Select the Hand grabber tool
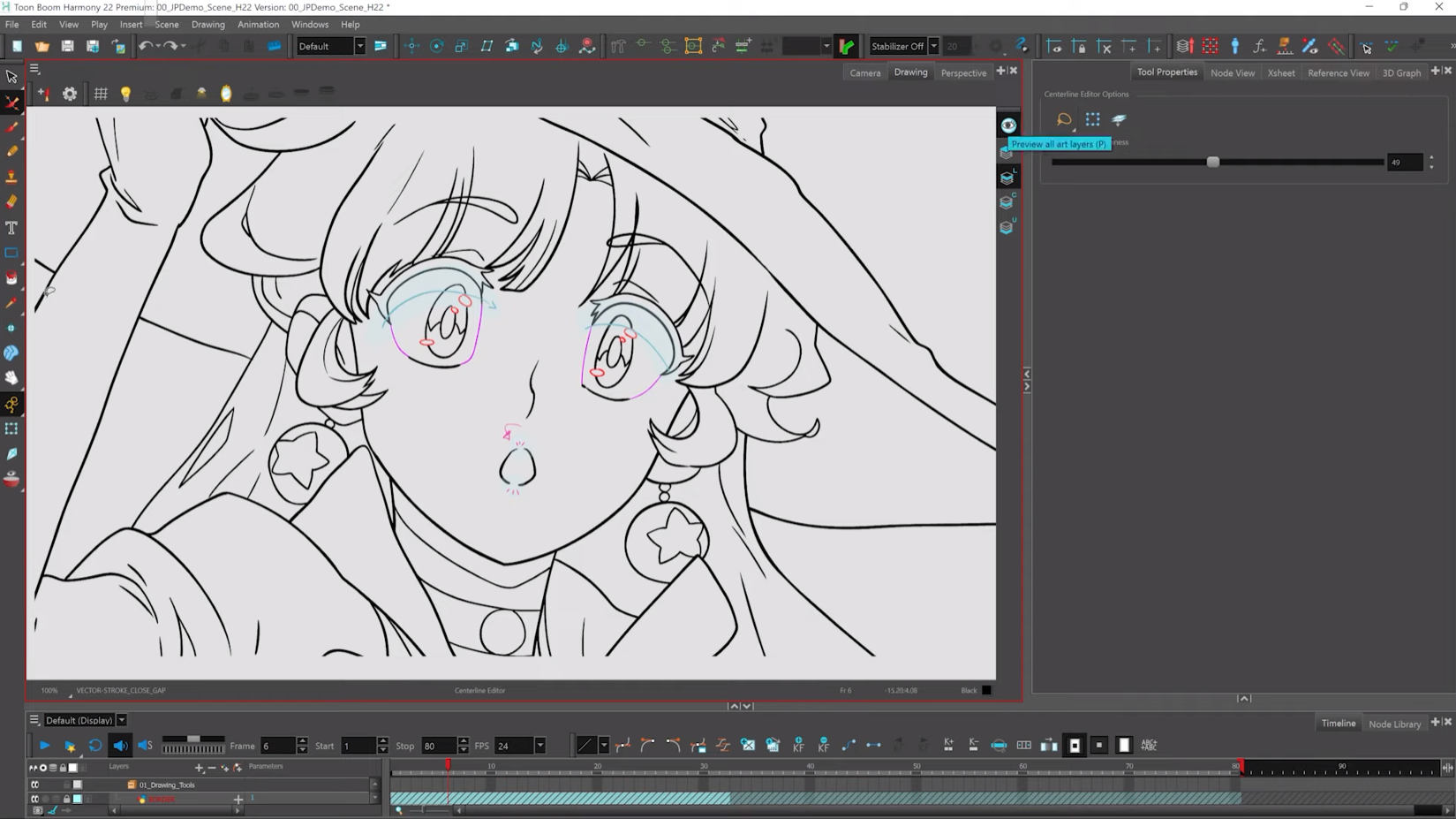Screen dimensions: 1456x819 pyautogui.click(x=11, y=378)
